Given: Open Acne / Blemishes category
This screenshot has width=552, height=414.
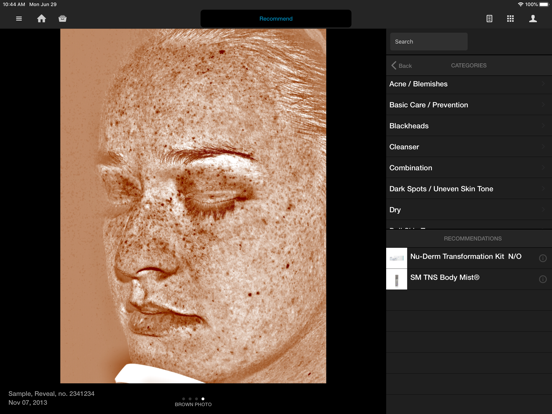Looking at the screenshot, I should pyautogui.click(x=469, y=84).
